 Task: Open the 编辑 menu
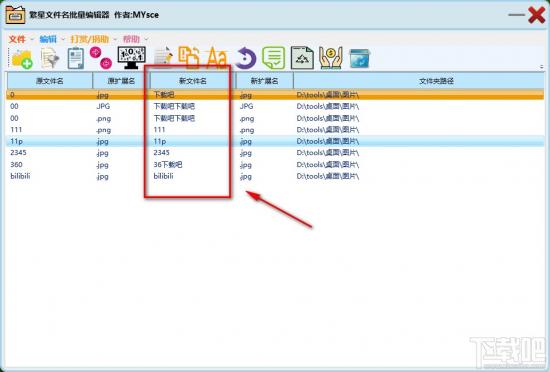coord(48,39)
